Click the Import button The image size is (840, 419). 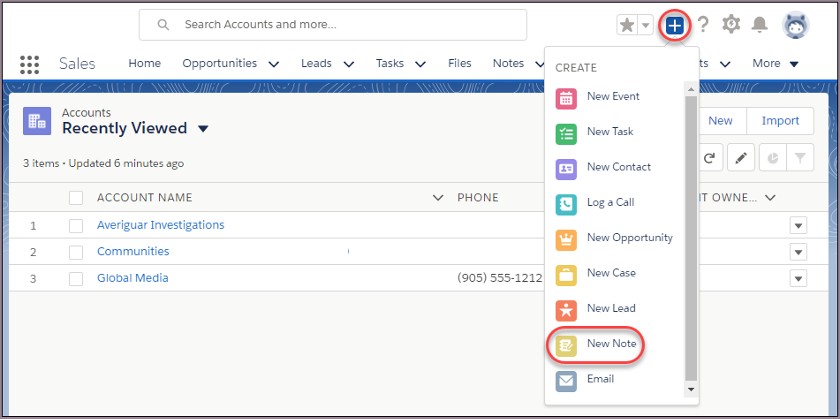pyautogui.click(x=780, y=121)
